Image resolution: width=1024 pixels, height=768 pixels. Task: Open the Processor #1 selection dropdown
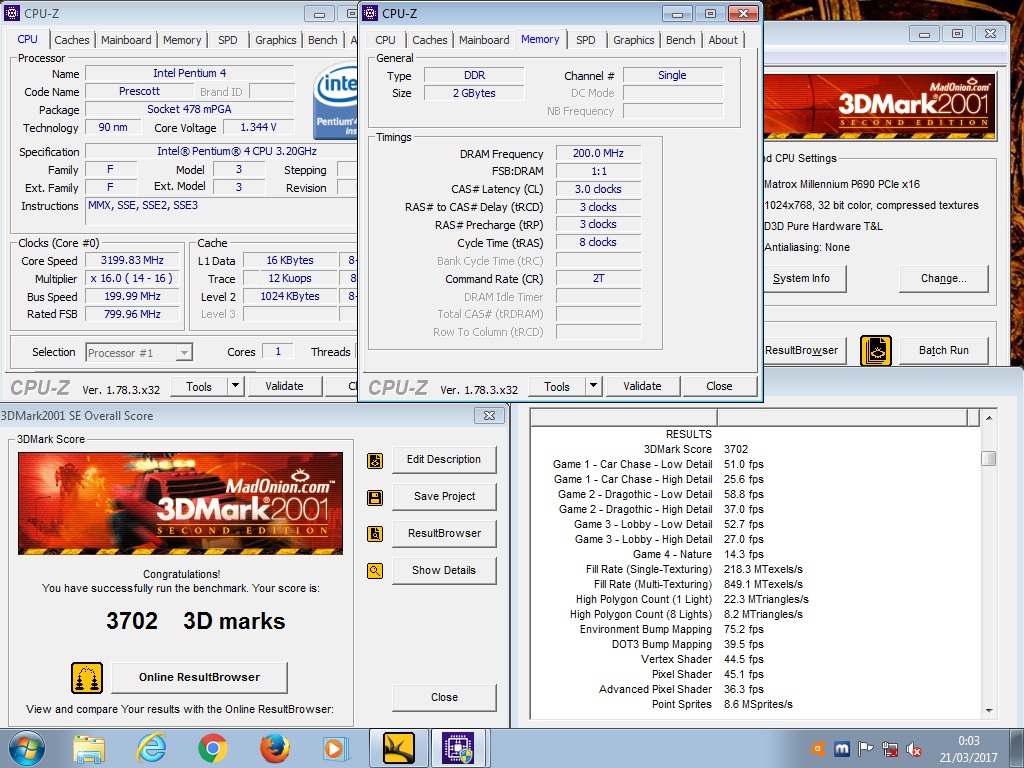185,353
